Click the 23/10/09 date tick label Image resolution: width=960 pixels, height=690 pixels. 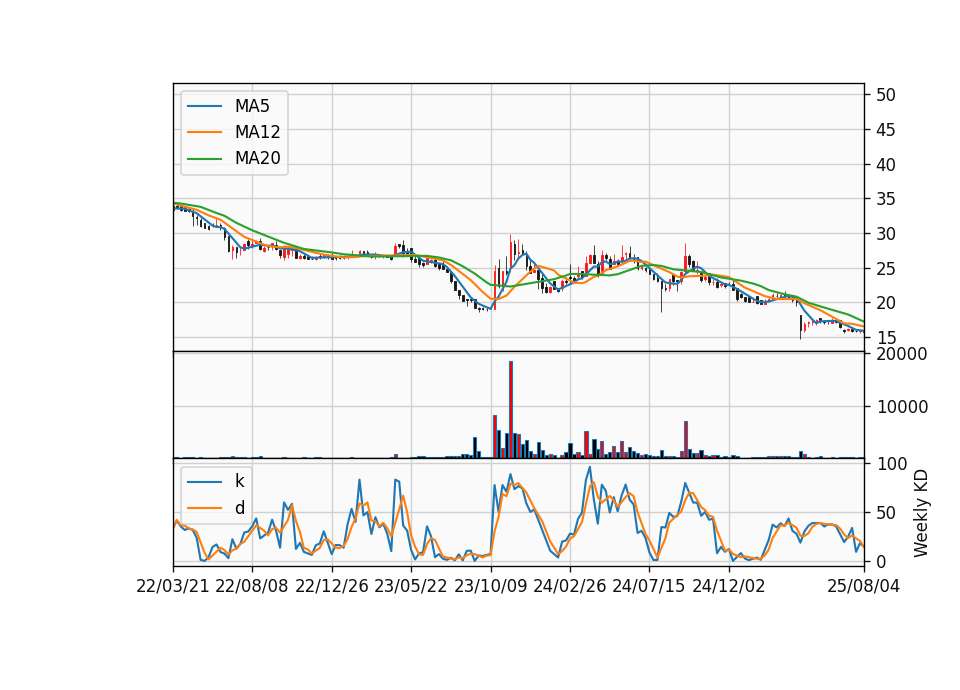pyautogui.click(x=490, y=586)
